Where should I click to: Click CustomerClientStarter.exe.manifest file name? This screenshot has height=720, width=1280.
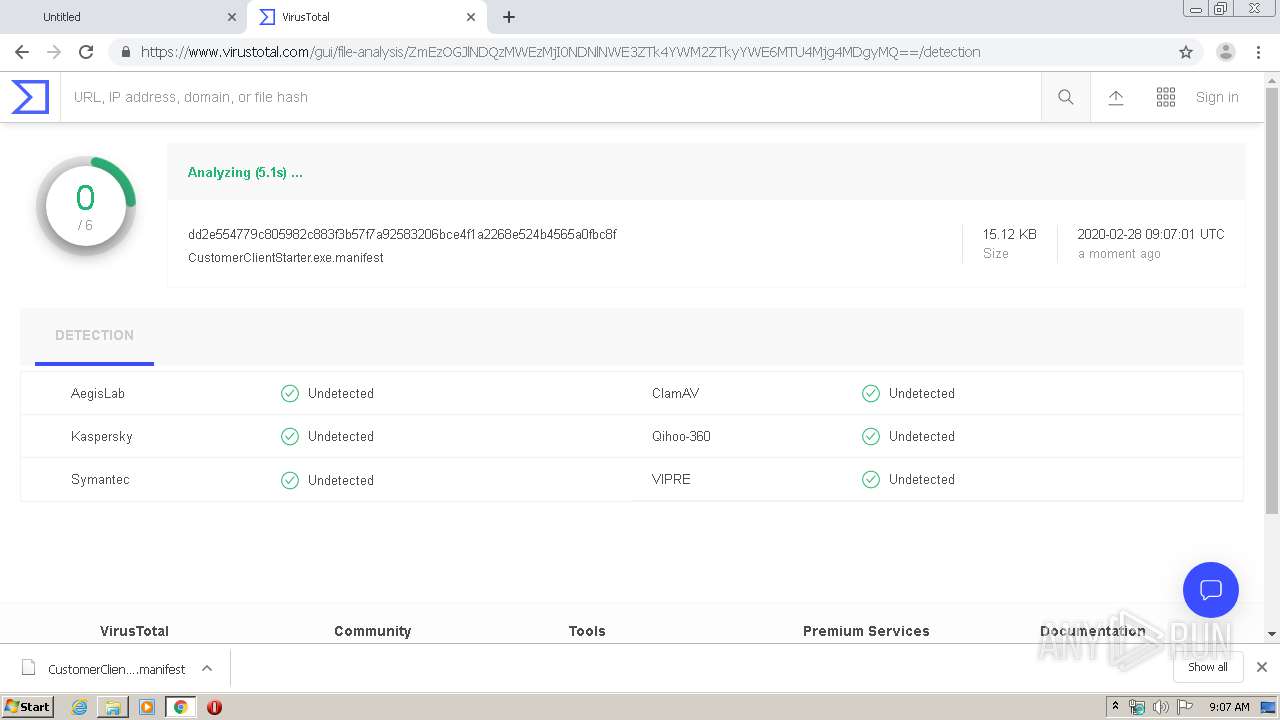tap(286, 258)
